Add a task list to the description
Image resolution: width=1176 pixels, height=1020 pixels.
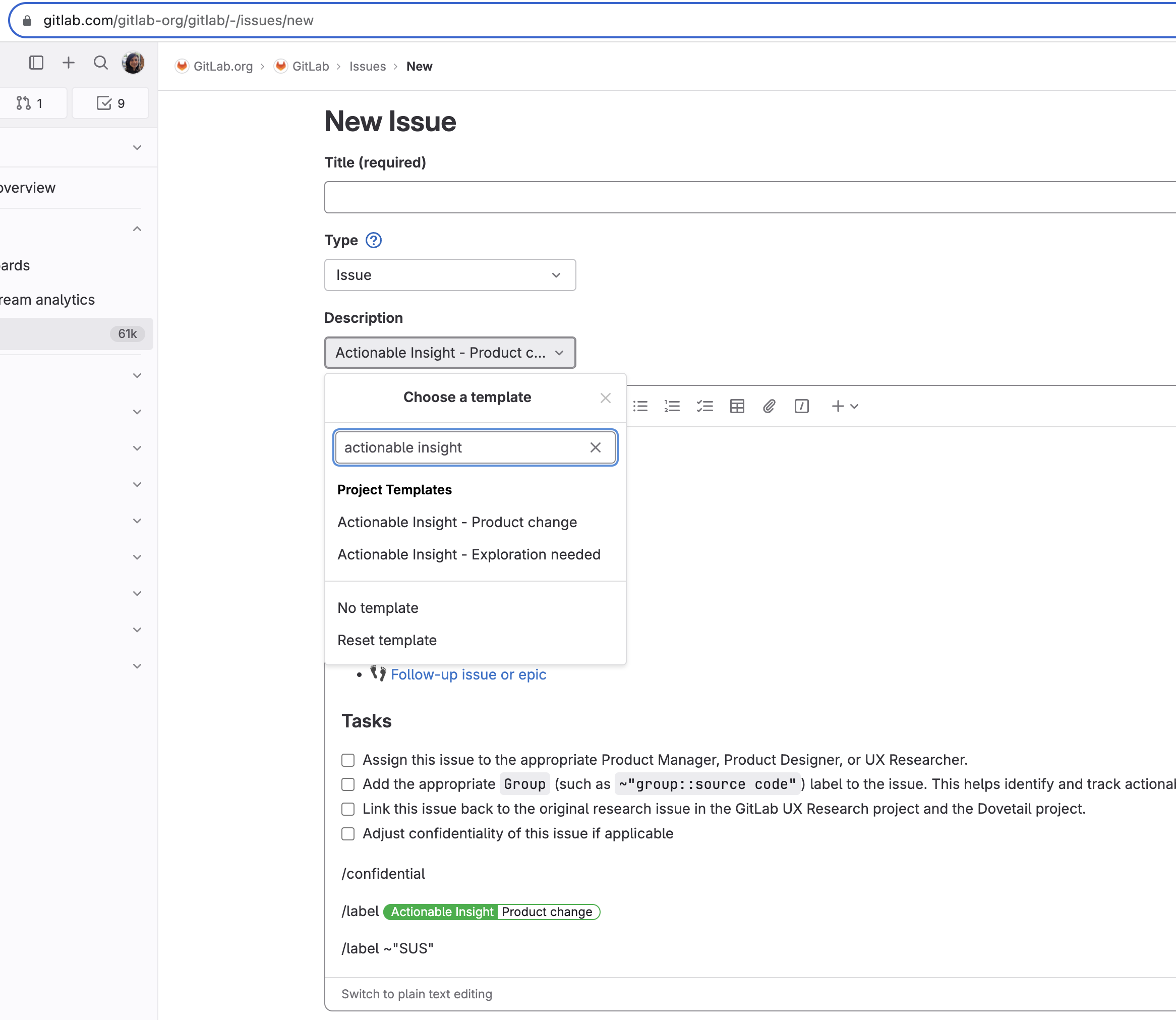(704, 406)
